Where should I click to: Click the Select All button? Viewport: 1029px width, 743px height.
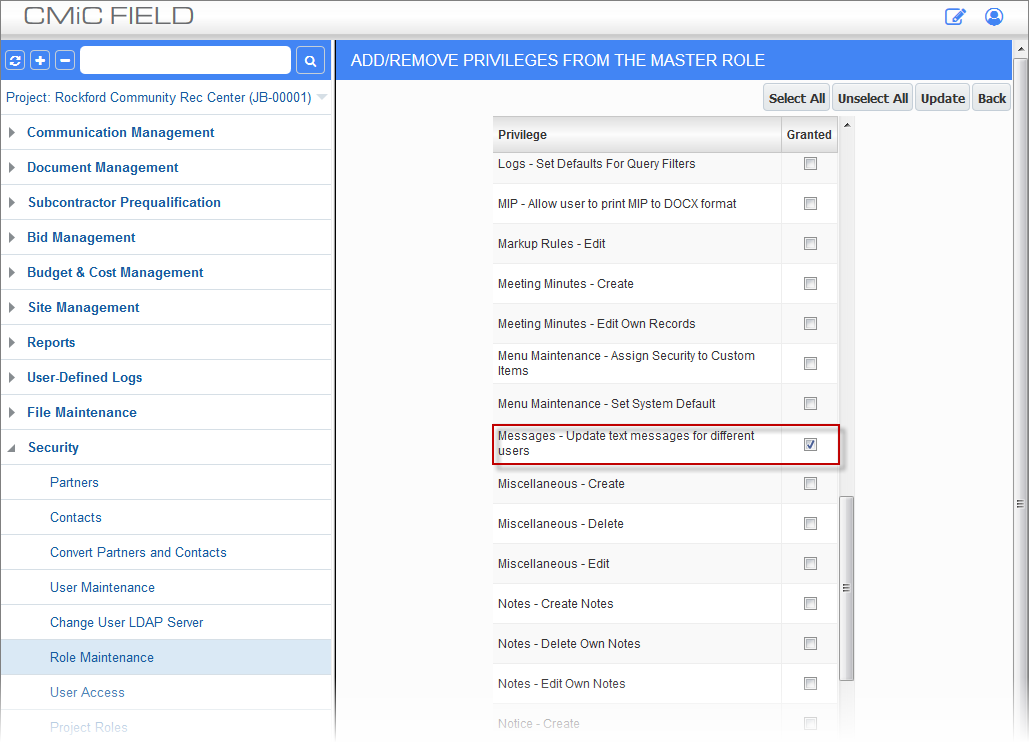point(797,98)
